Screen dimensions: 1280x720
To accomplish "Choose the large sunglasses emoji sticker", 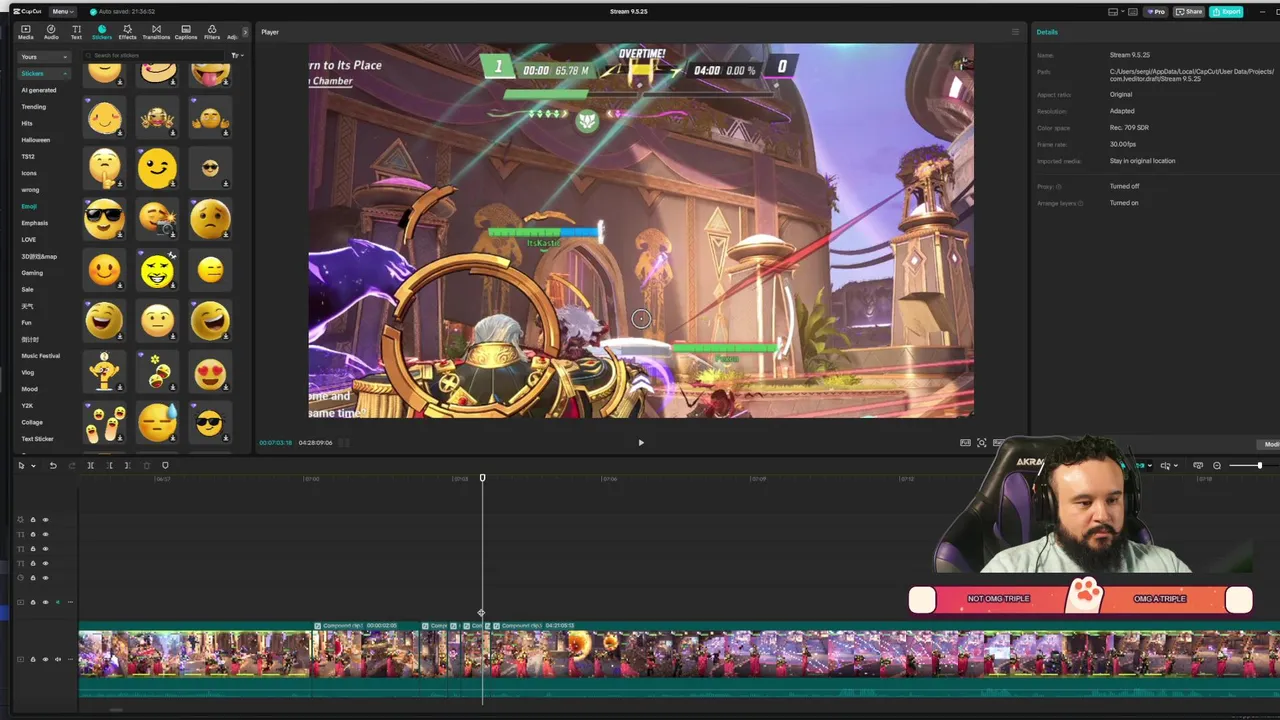I will pos(104,219).
